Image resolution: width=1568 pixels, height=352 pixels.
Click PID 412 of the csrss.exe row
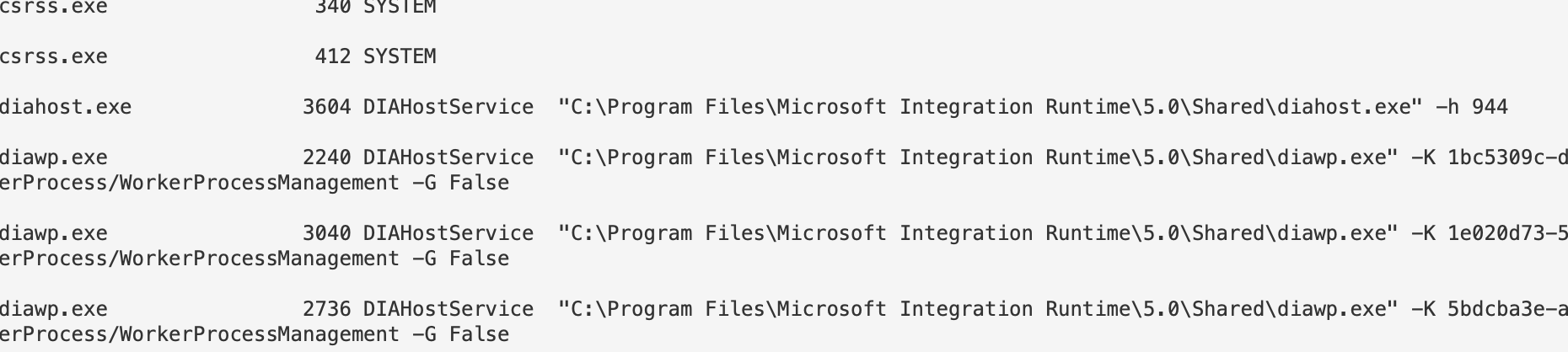pyautogui.click(x=332, y=57)
